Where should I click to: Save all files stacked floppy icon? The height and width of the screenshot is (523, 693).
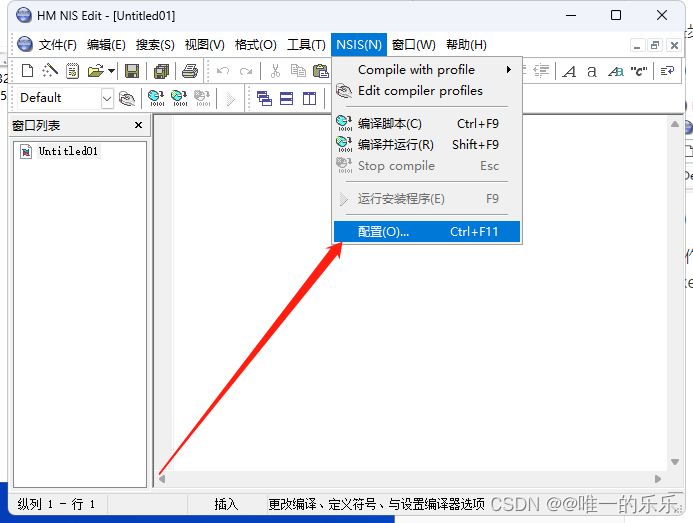click(161, 71)
